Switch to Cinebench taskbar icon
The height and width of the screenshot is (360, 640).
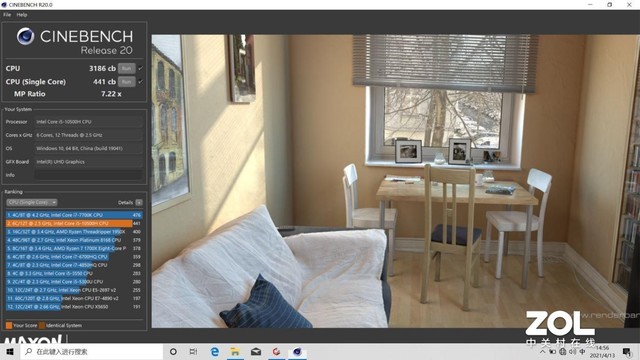point(297,351)
